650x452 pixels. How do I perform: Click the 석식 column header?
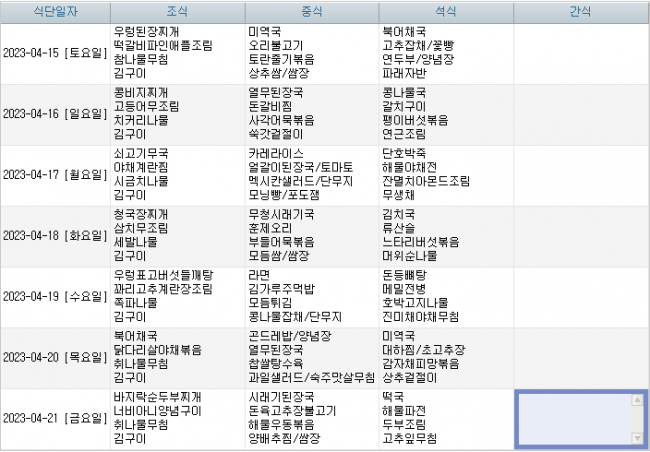446,12
